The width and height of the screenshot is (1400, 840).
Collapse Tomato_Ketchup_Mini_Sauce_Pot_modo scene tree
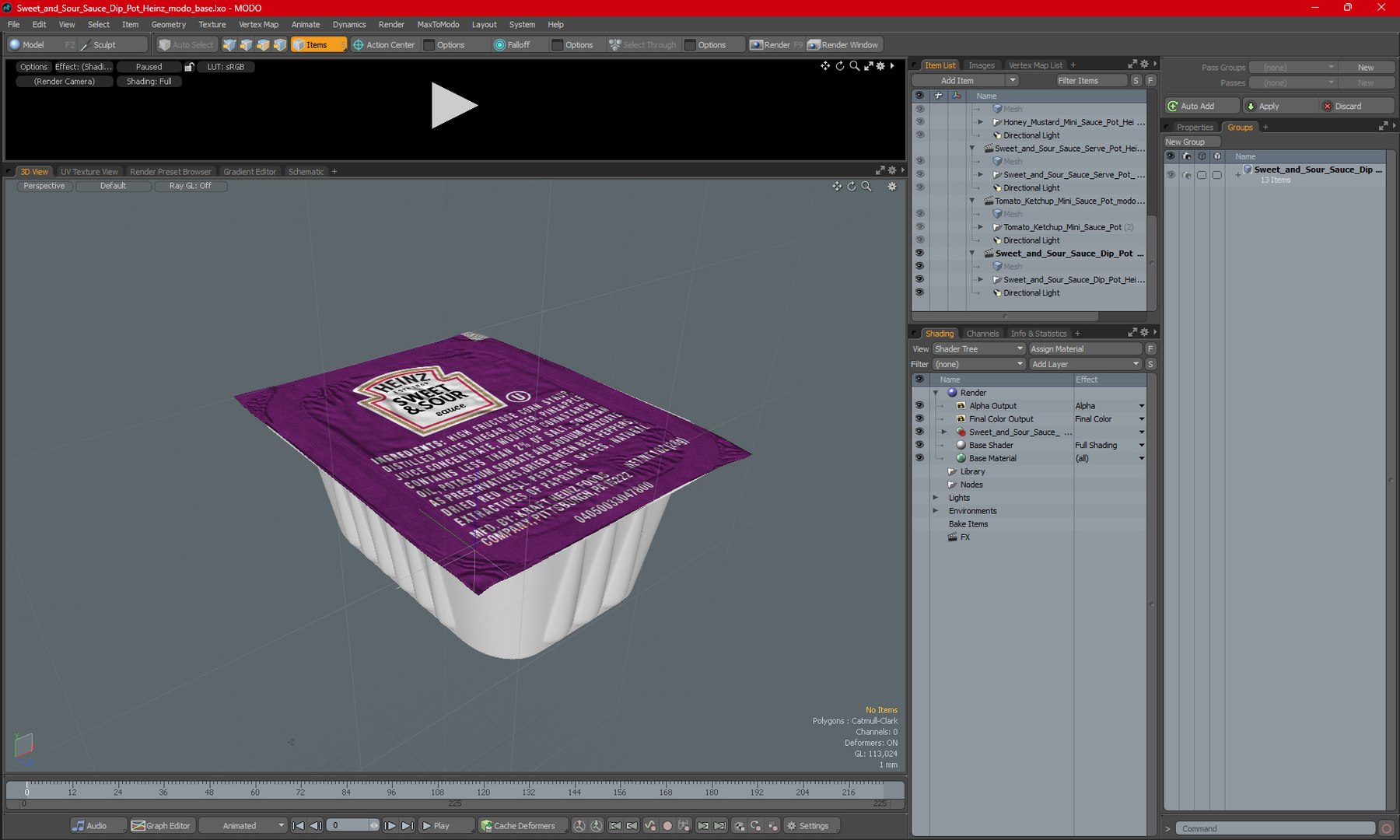click(972, 201)
